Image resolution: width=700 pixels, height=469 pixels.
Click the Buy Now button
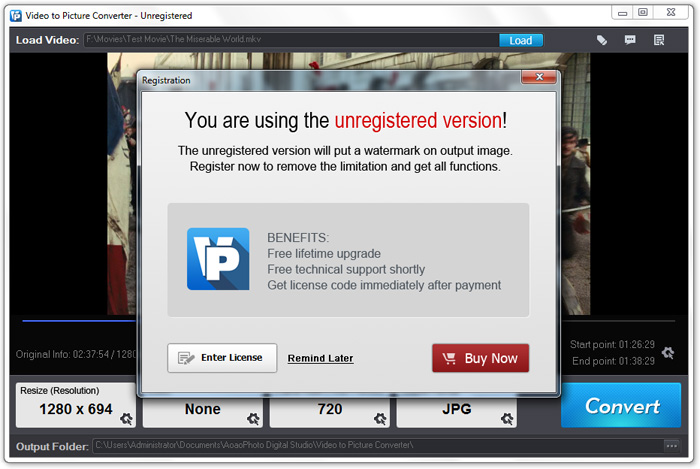[480, 358]
